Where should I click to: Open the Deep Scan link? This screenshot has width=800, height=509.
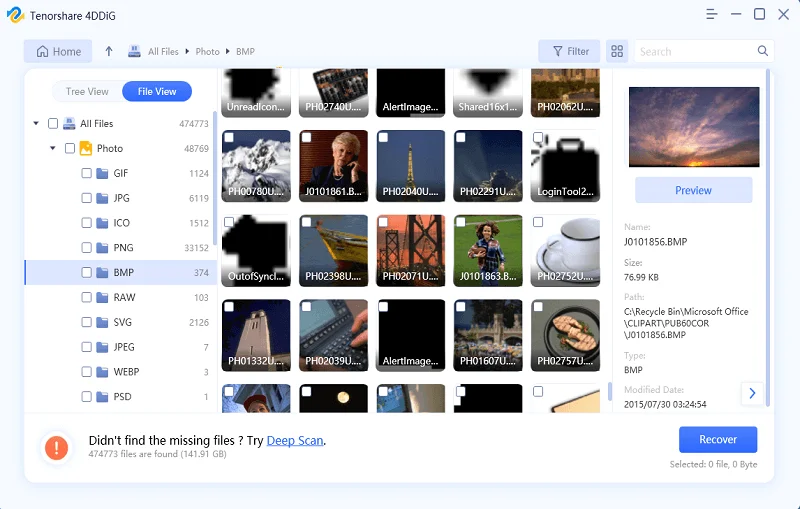pyautogui.click(x=295, y=441)
